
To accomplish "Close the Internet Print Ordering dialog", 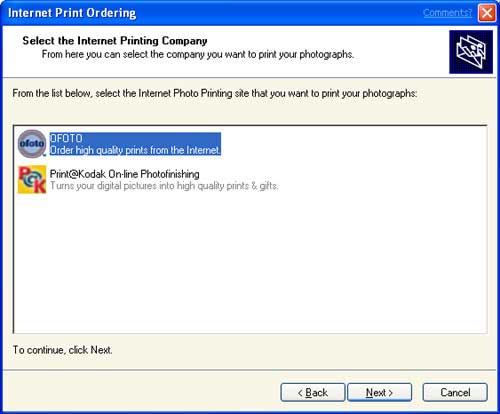I will pyautogui.click(x=487, y=13).
